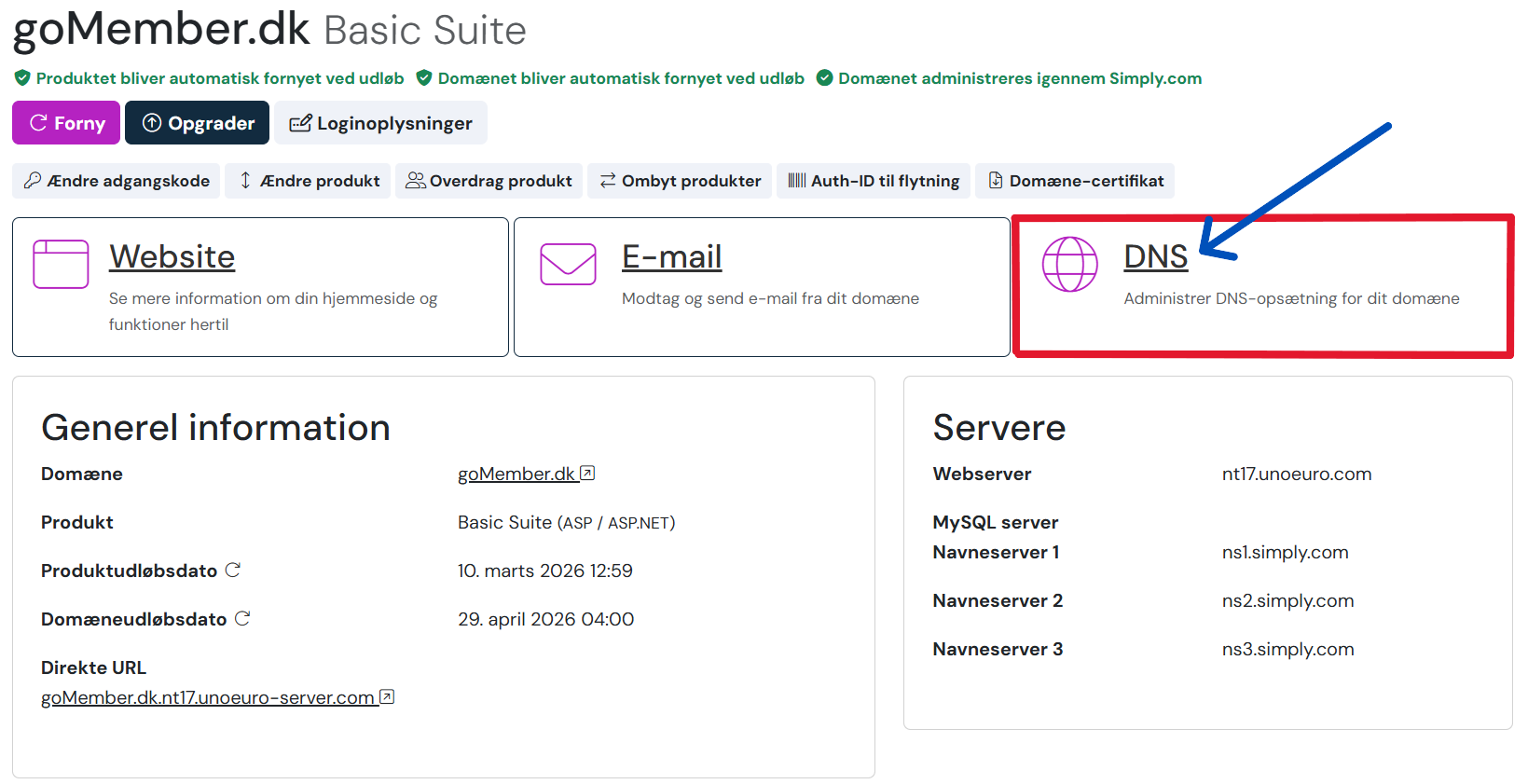Open goMember.dk domain link

point(516,474)
